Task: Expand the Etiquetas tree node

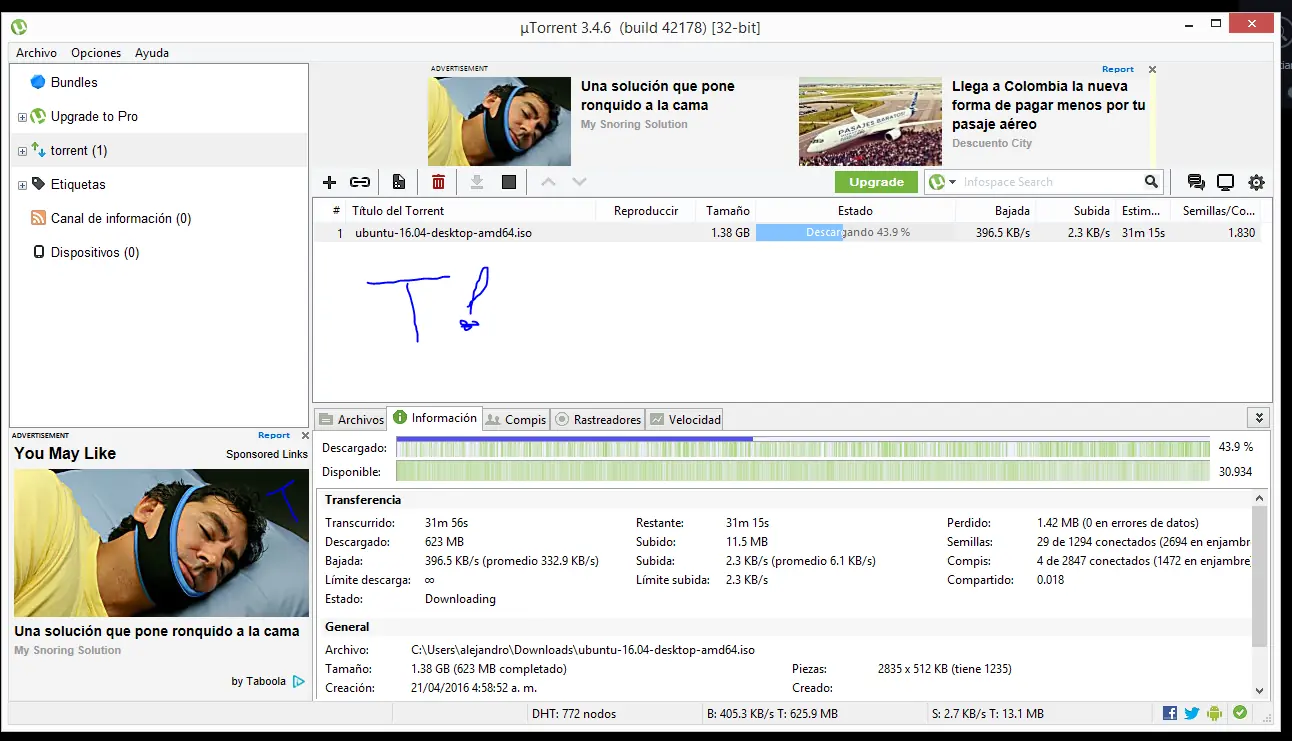Action: point(22,185)
